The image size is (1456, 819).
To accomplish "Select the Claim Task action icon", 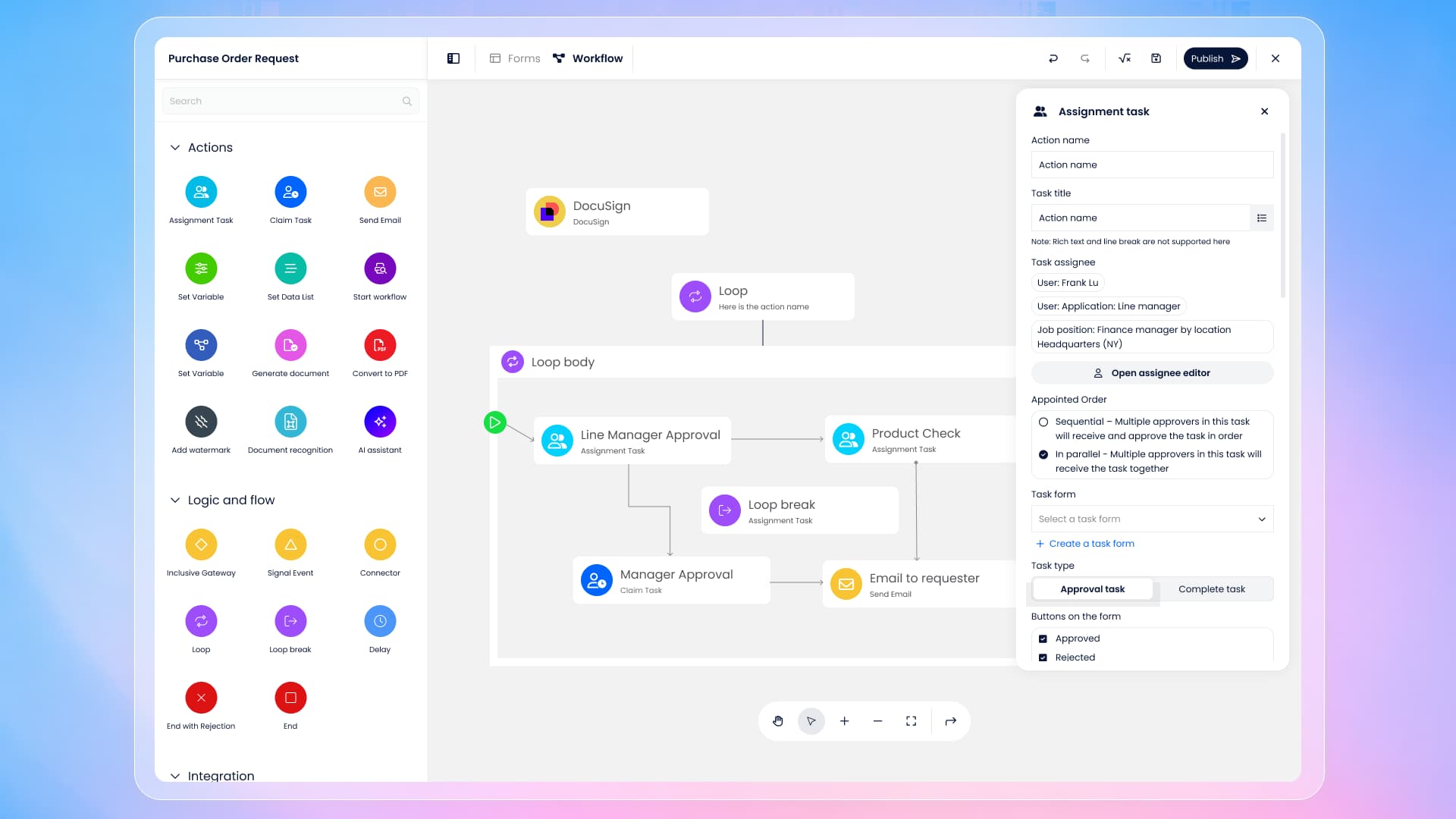I will coord(290,192).
